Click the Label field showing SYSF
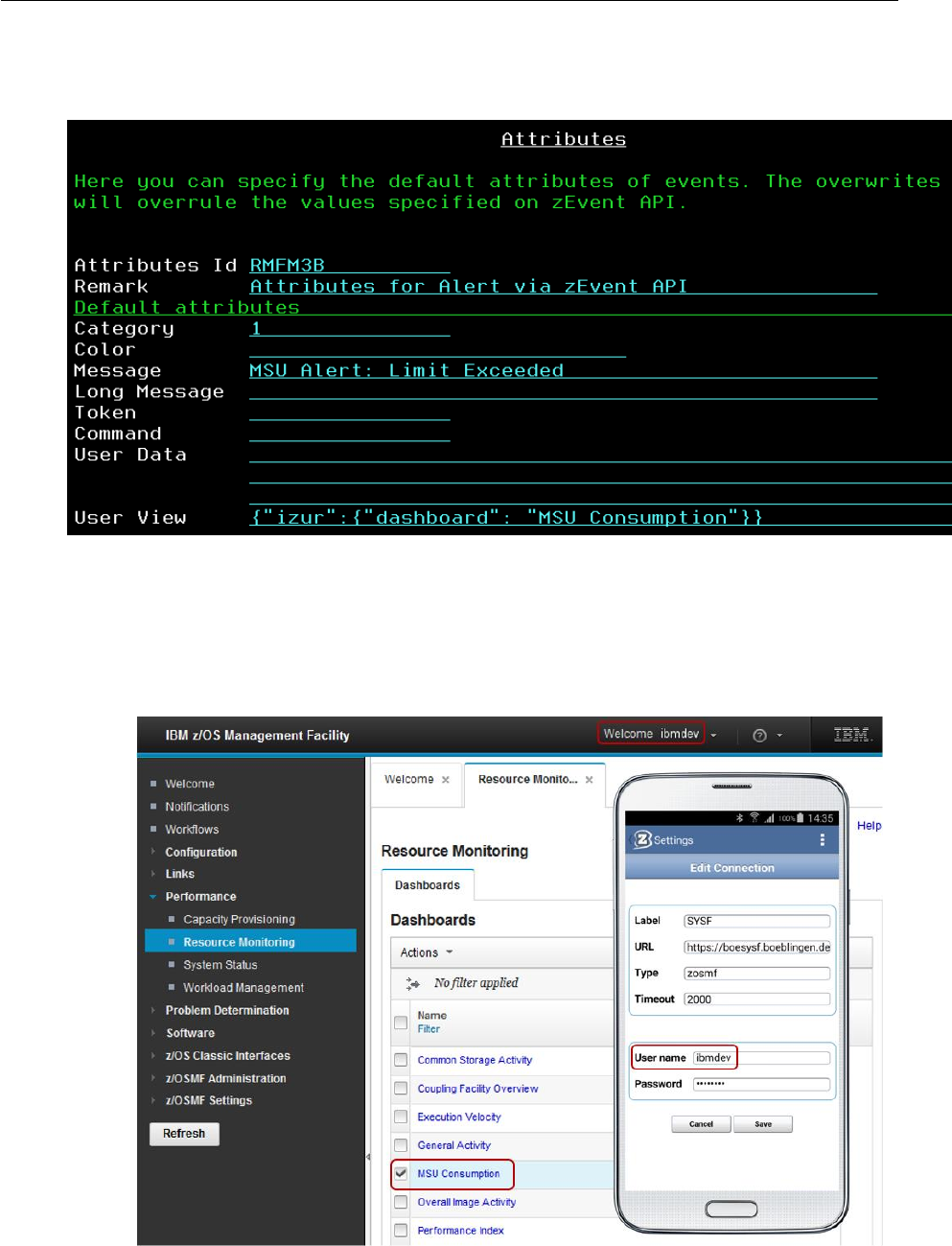 [x=756, y=921]
